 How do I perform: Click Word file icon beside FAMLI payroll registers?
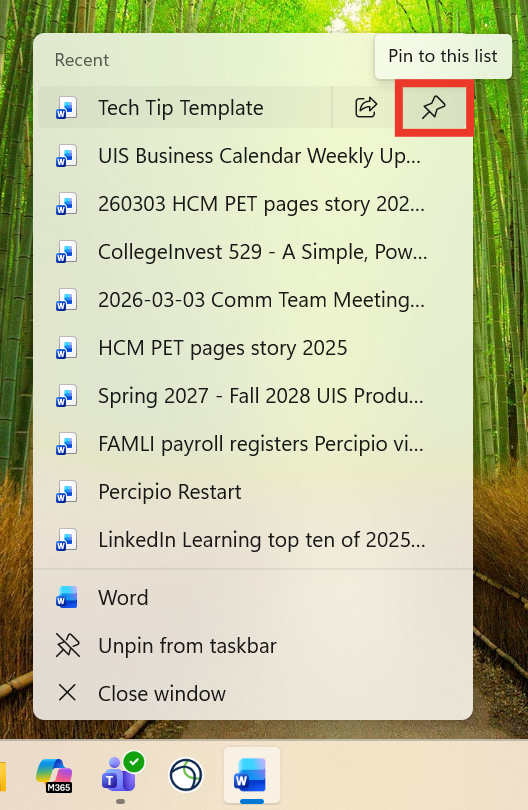pyautogui.click(x=67, y=444)
